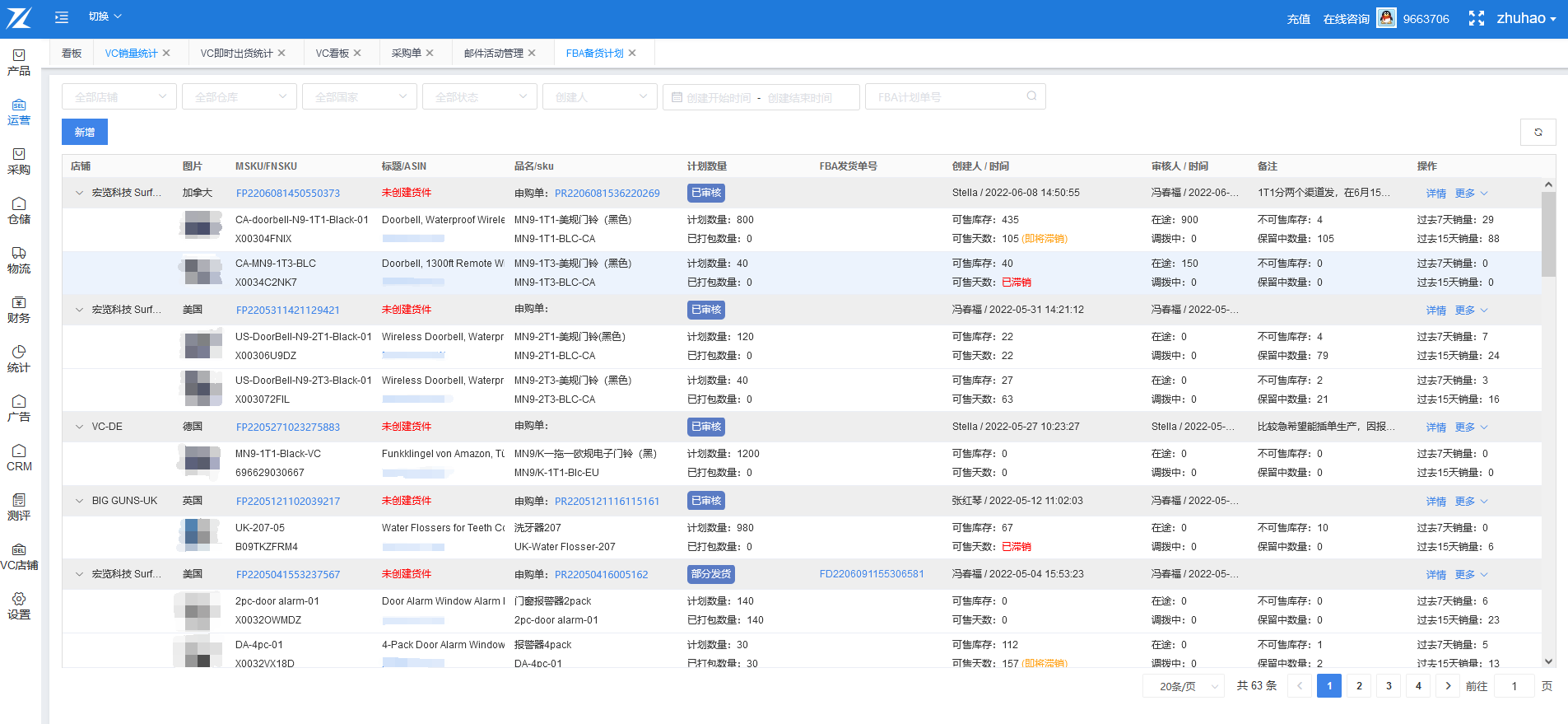1568x724 pixels.
Task: Collapse the sidebar menu with hamburger icon
Action: tap(62, 16)
